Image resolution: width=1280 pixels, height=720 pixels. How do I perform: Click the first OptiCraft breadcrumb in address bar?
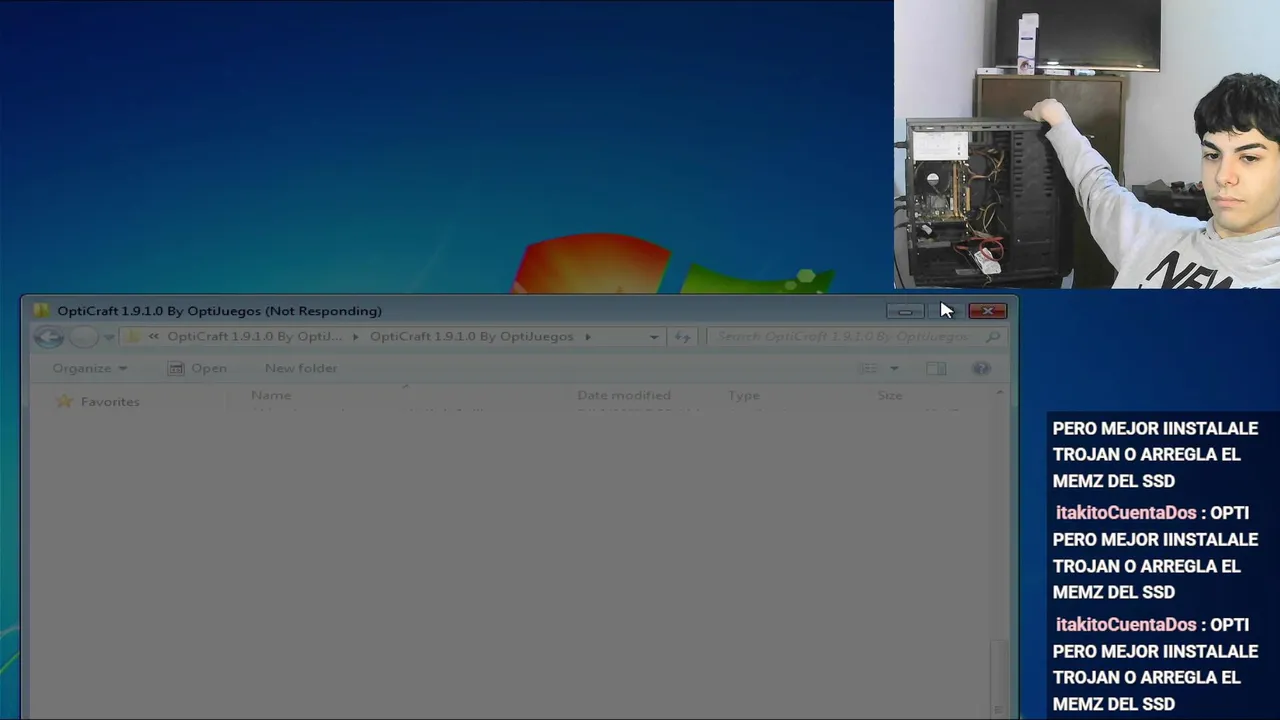254,336
